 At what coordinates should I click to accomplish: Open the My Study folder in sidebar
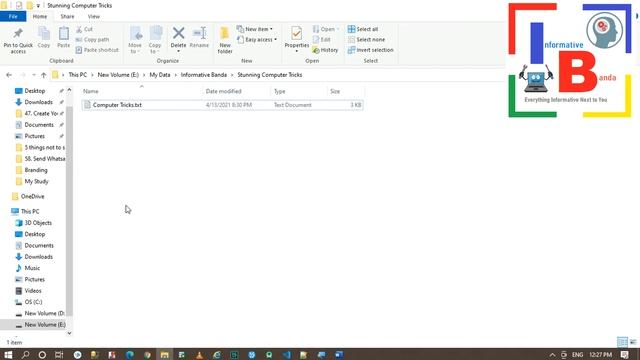tap(36, 181)
